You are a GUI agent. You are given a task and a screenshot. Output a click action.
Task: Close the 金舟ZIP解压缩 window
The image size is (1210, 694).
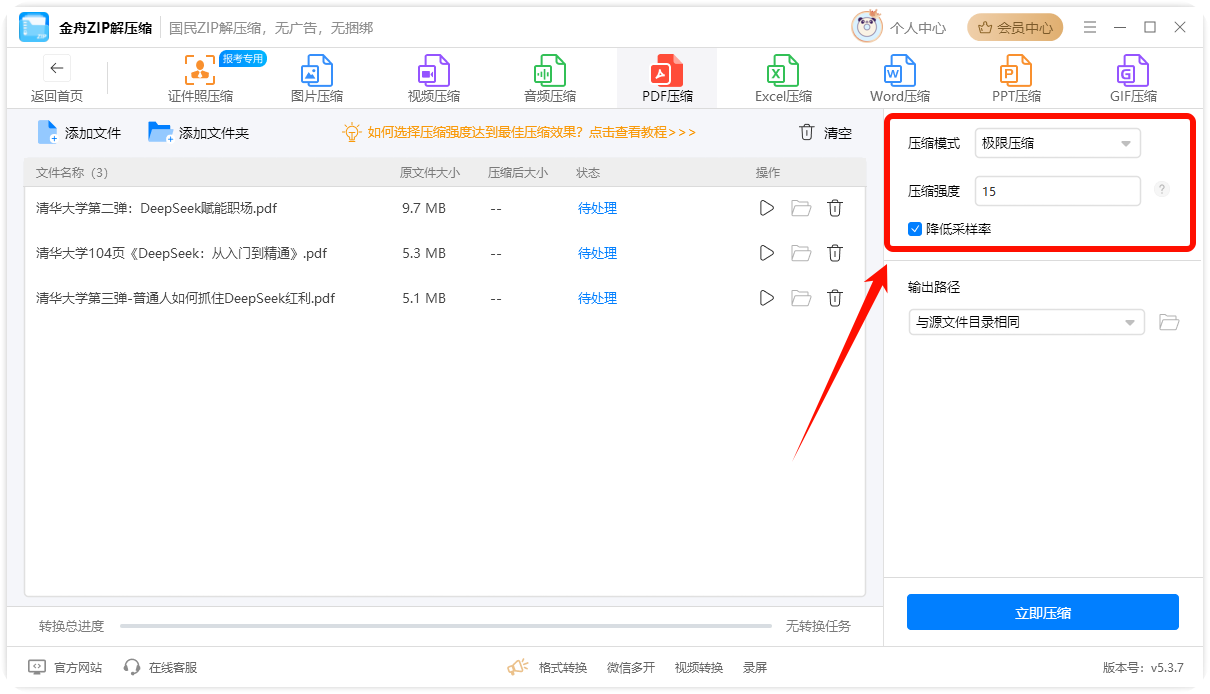[x=1180, y=27]
